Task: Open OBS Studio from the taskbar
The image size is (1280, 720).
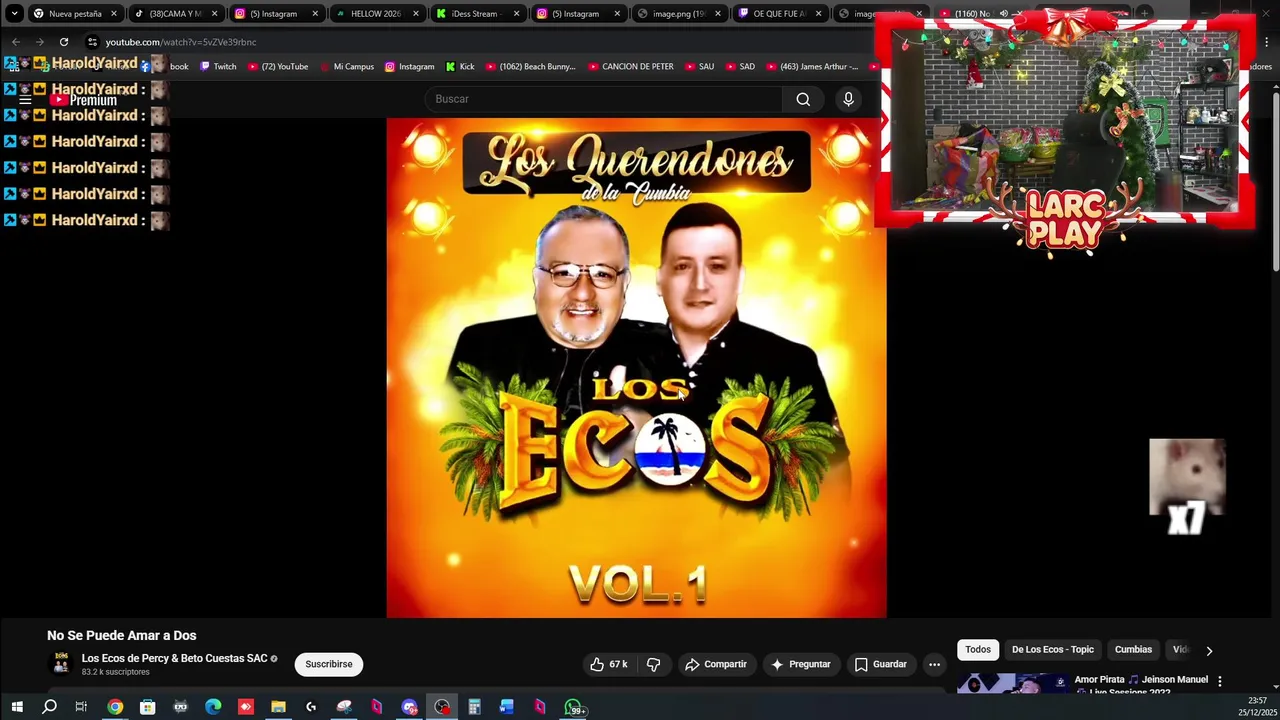Action: click(x=442, y=707)
